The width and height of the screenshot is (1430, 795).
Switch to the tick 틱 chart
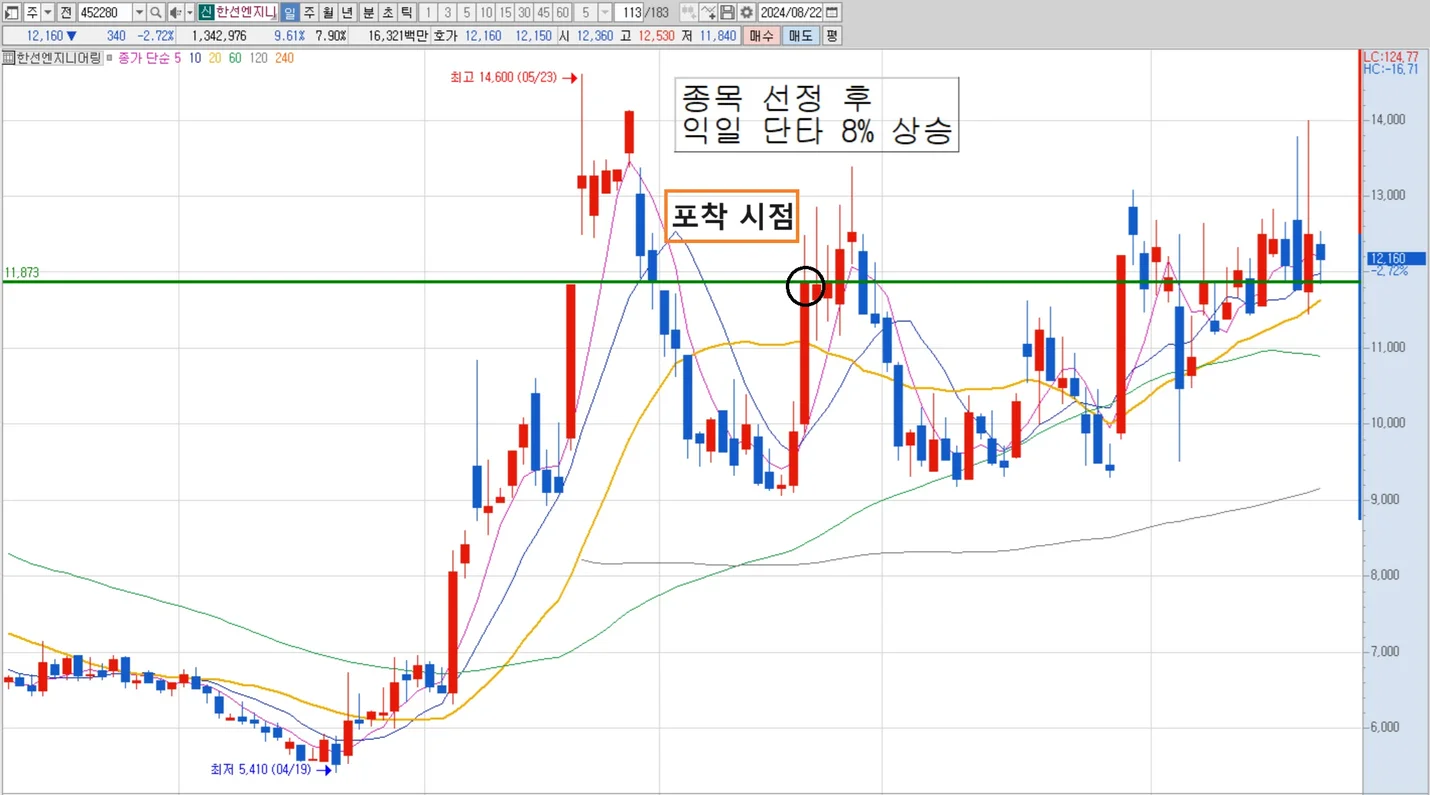pyautogui.click(x=406, y=13)
